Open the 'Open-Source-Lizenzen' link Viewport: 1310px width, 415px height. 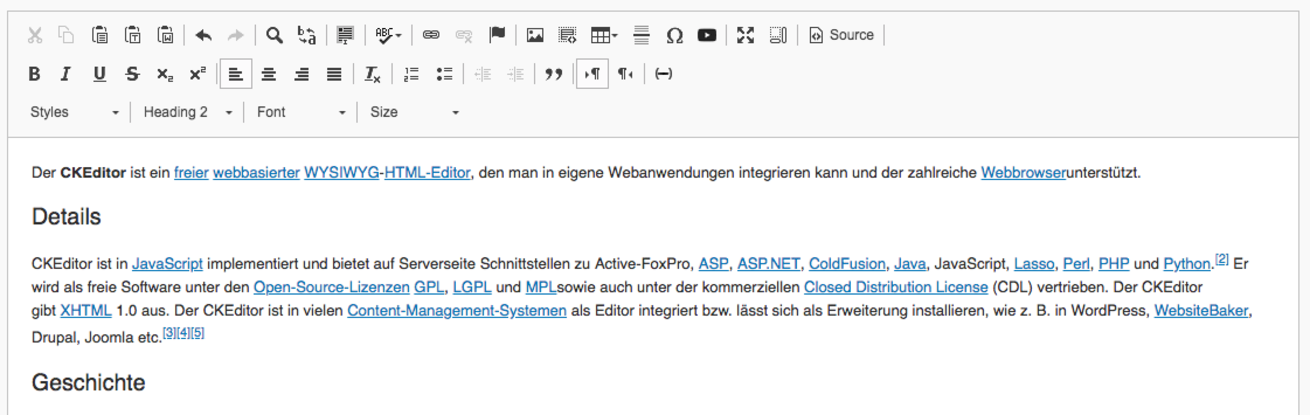[x=332, y=287]
